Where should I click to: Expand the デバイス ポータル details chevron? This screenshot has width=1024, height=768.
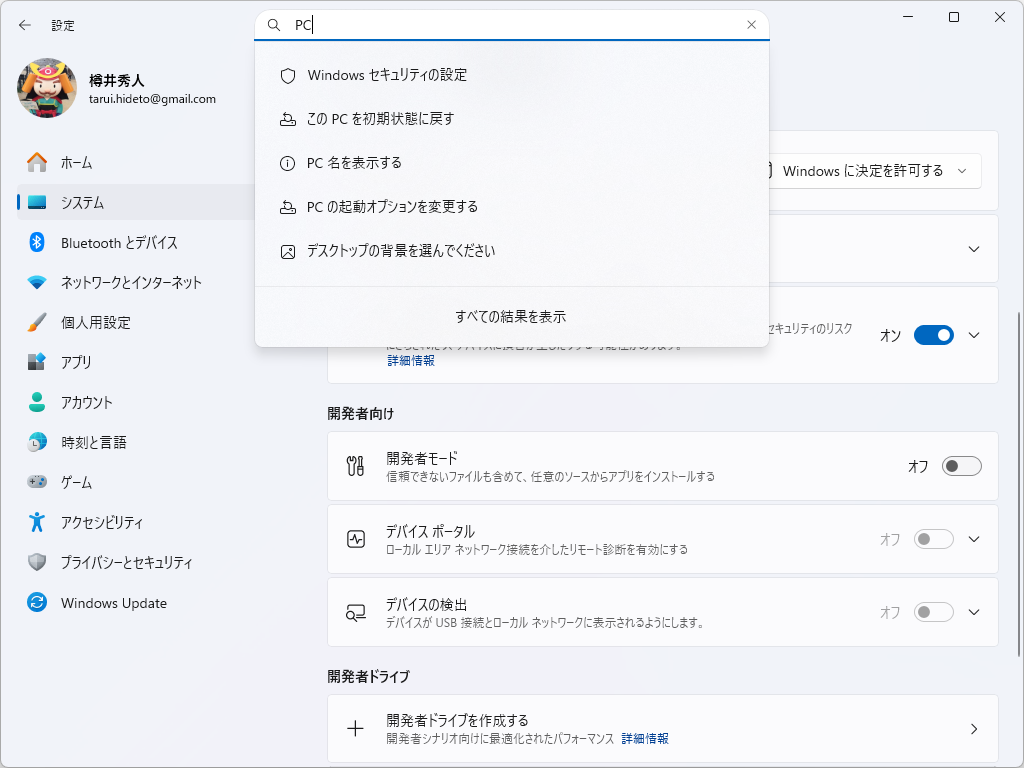(974, 539)
